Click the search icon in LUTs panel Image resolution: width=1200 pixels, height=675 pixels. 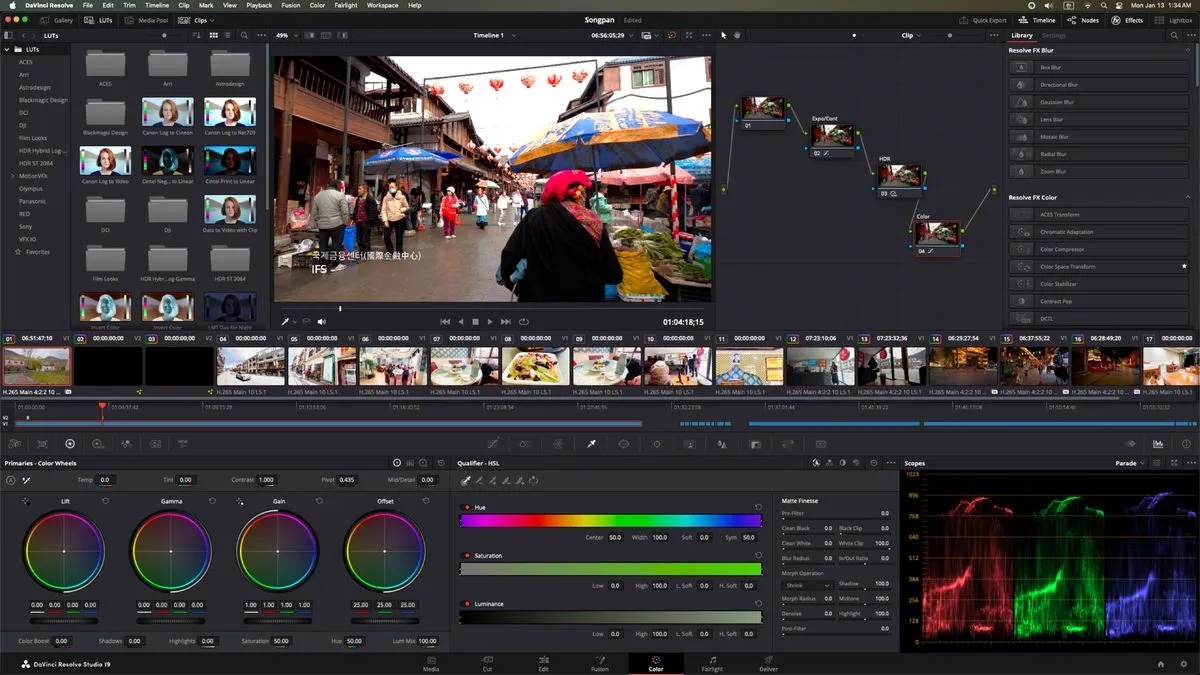tap(244, 35)
